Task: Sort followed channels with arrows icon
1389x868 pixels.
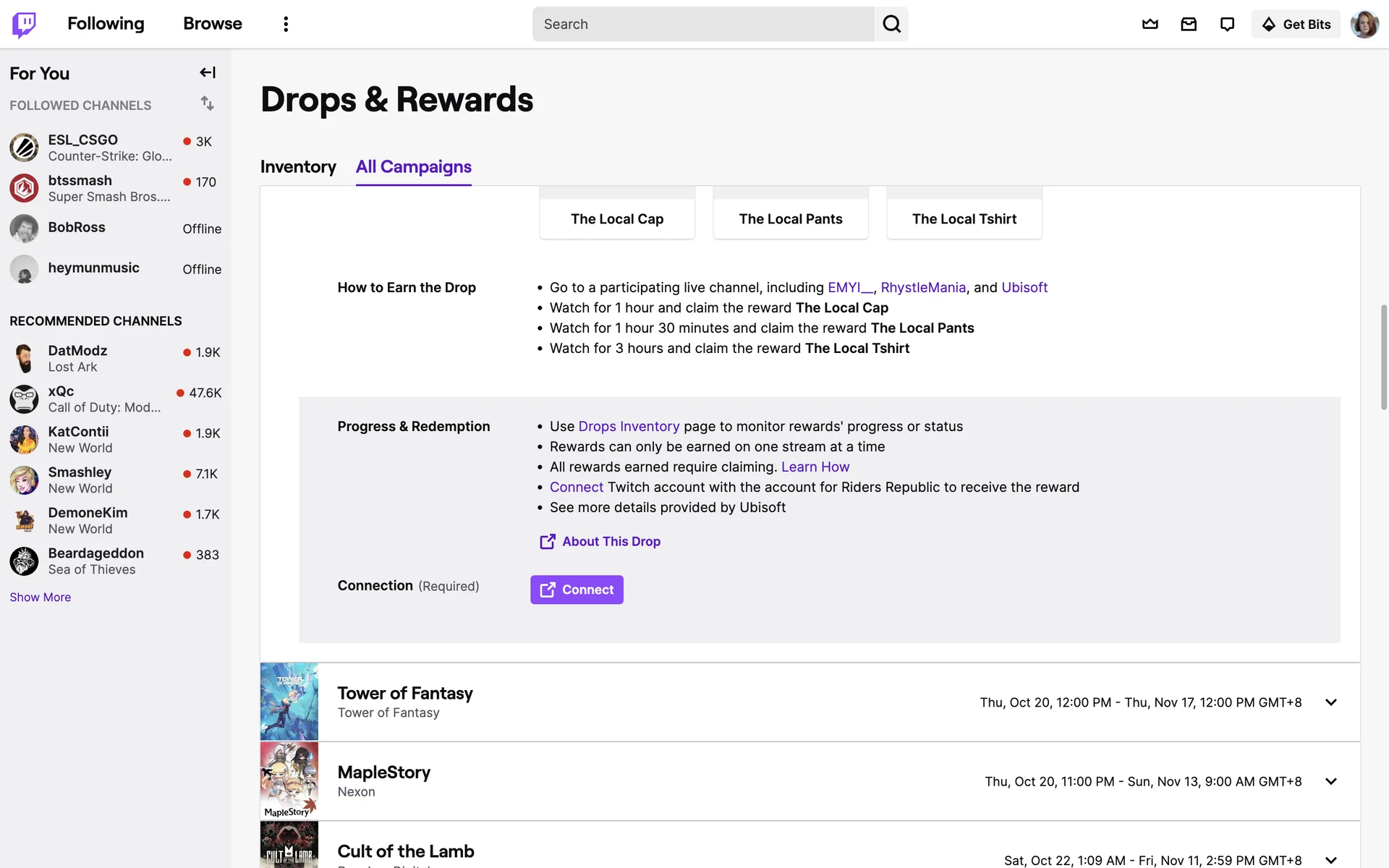Action: tap(208, 103)
